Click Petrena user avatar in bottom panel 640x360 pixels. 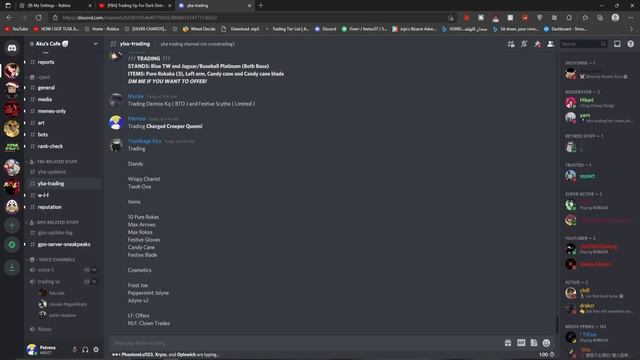pos(32,350)
